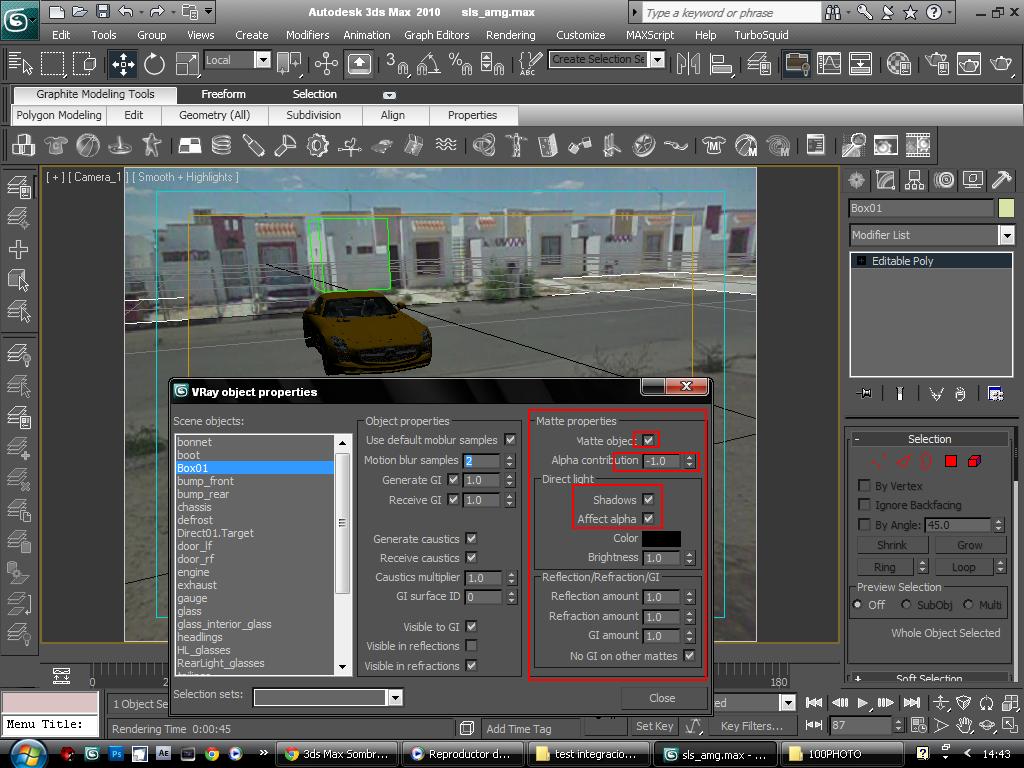Image resolution: width=1024 pixels, height=768 pixels.
Task: Choose the Rectangular Selection Region tool
Action: point(53,64)
